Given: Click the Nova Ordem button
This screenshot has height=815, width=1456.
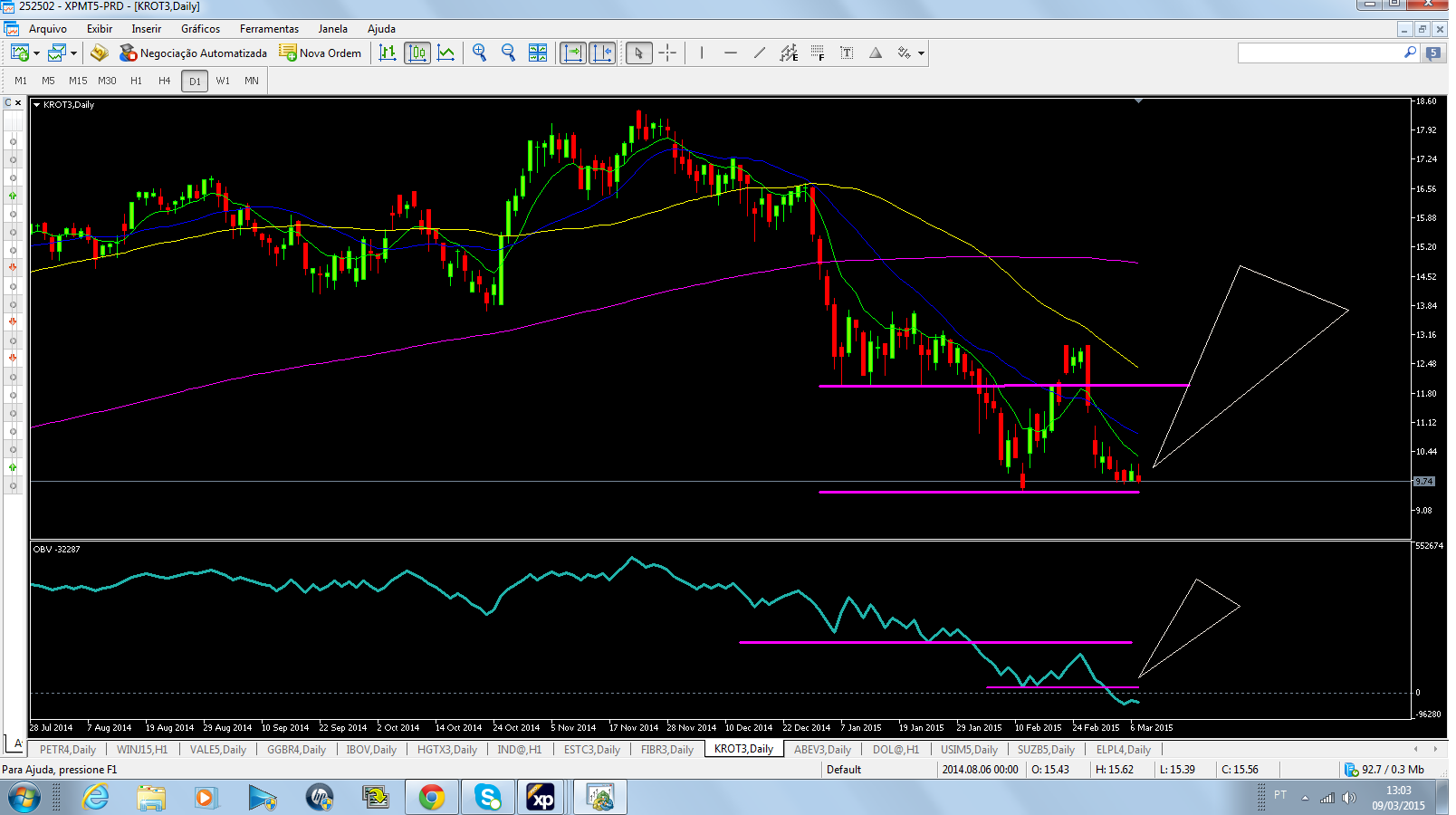Looking at the screenshot, I should click(x=321, y=53).
